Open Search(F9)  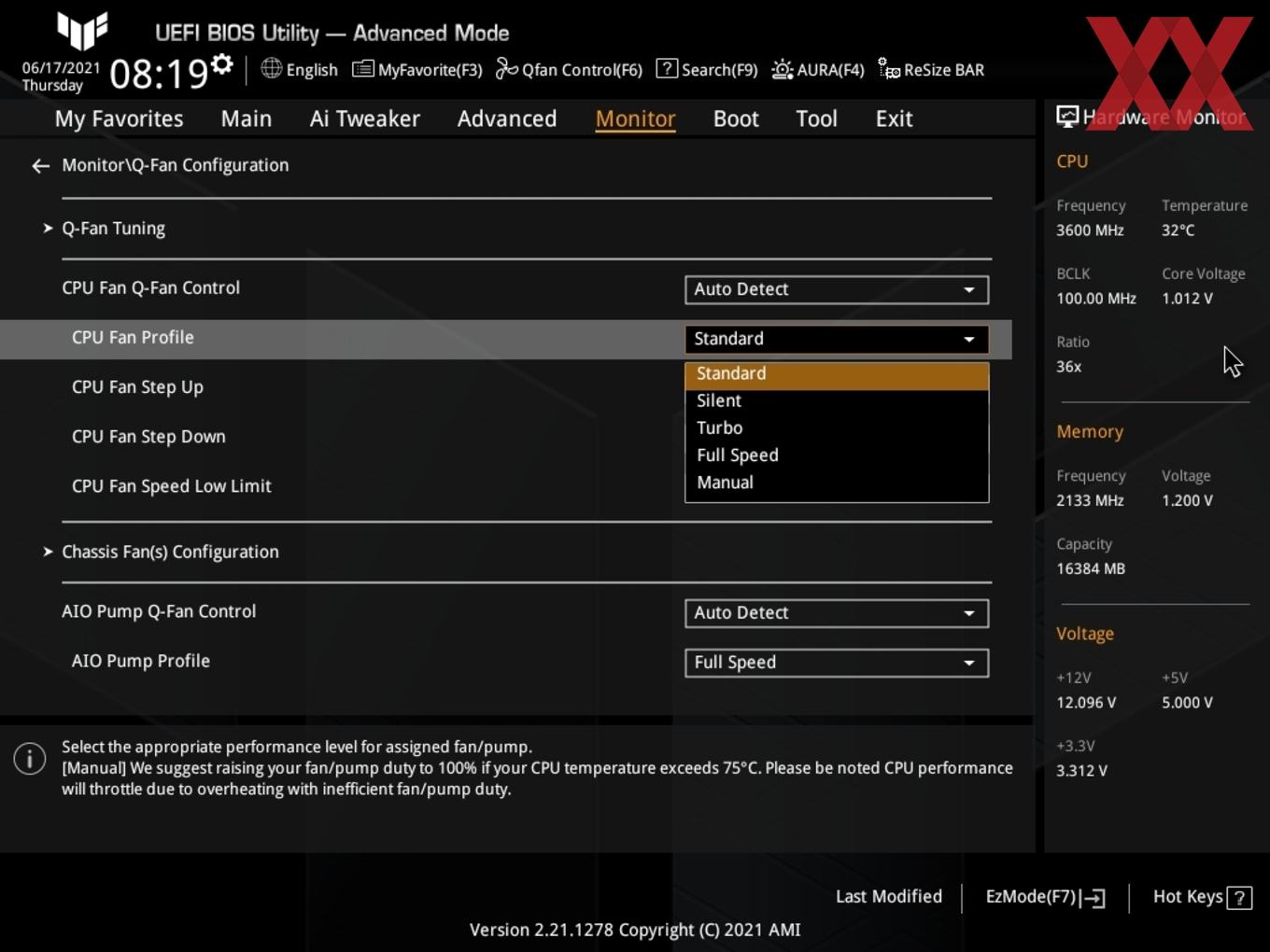pos(707,69)
